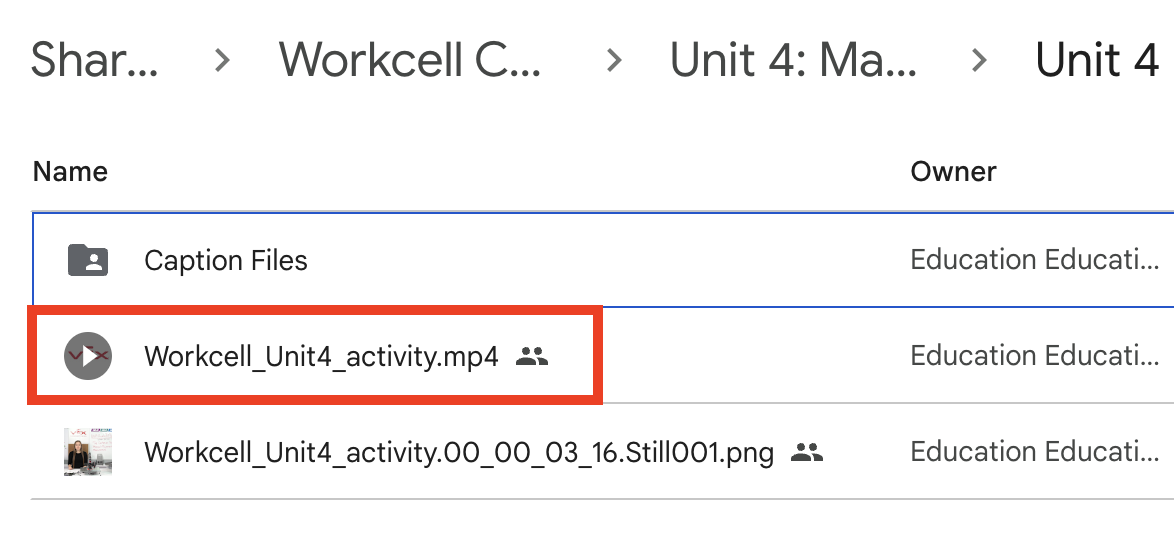Click the PNG still image thumbnail

[x=88, y=452]
